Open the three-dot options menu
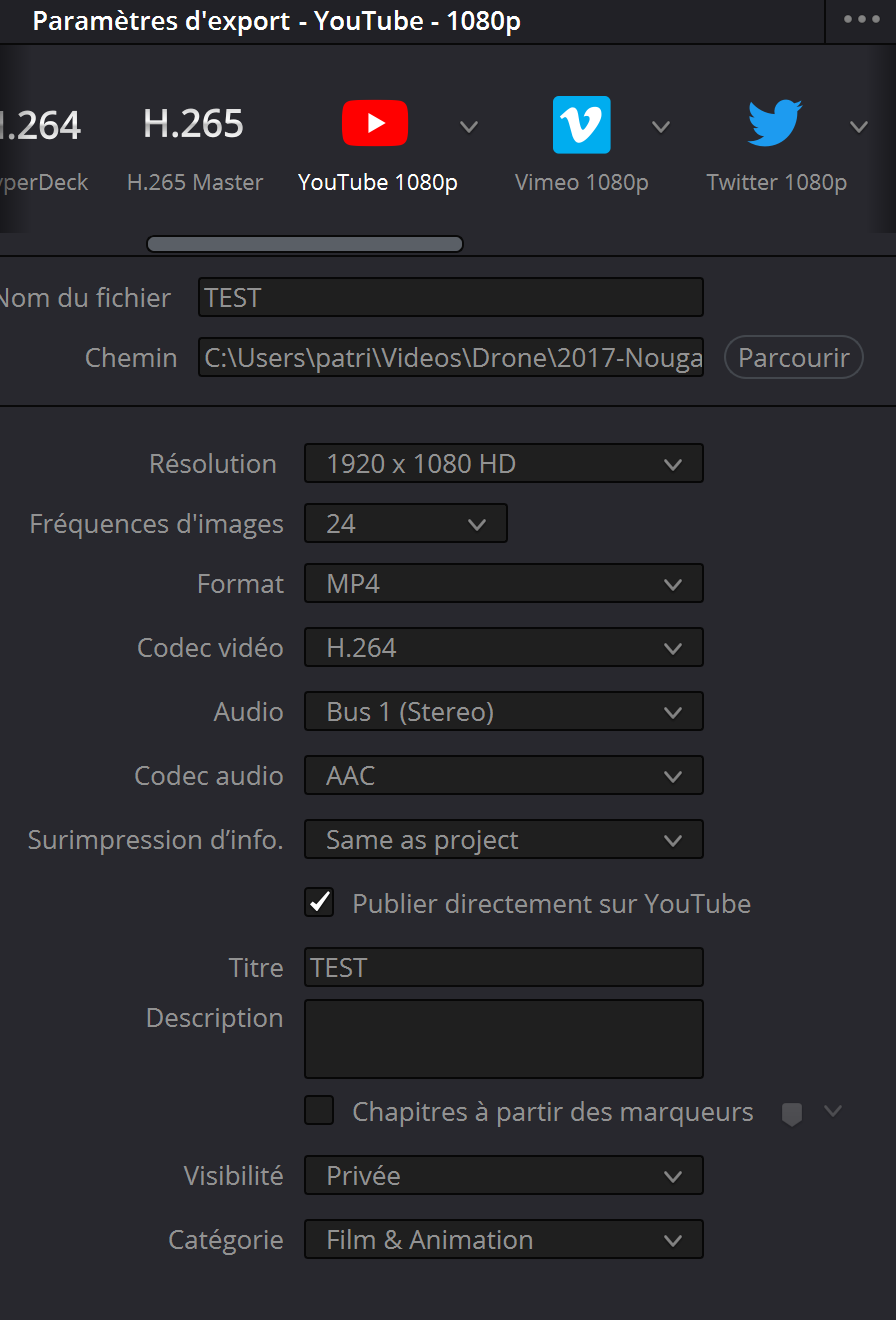This screenshot has width=896, height=1320. point(861,21)
